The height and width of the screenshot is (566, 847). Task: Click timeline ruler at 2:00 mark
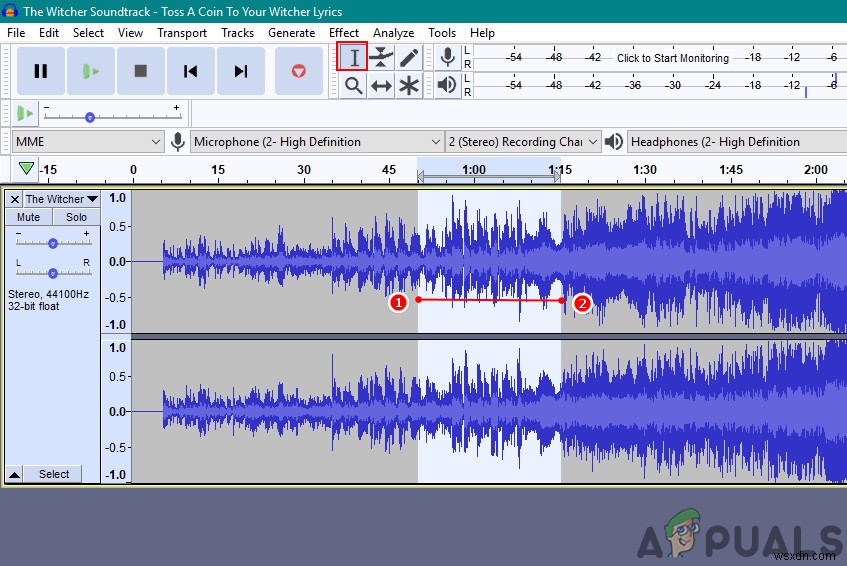point(816,170)
